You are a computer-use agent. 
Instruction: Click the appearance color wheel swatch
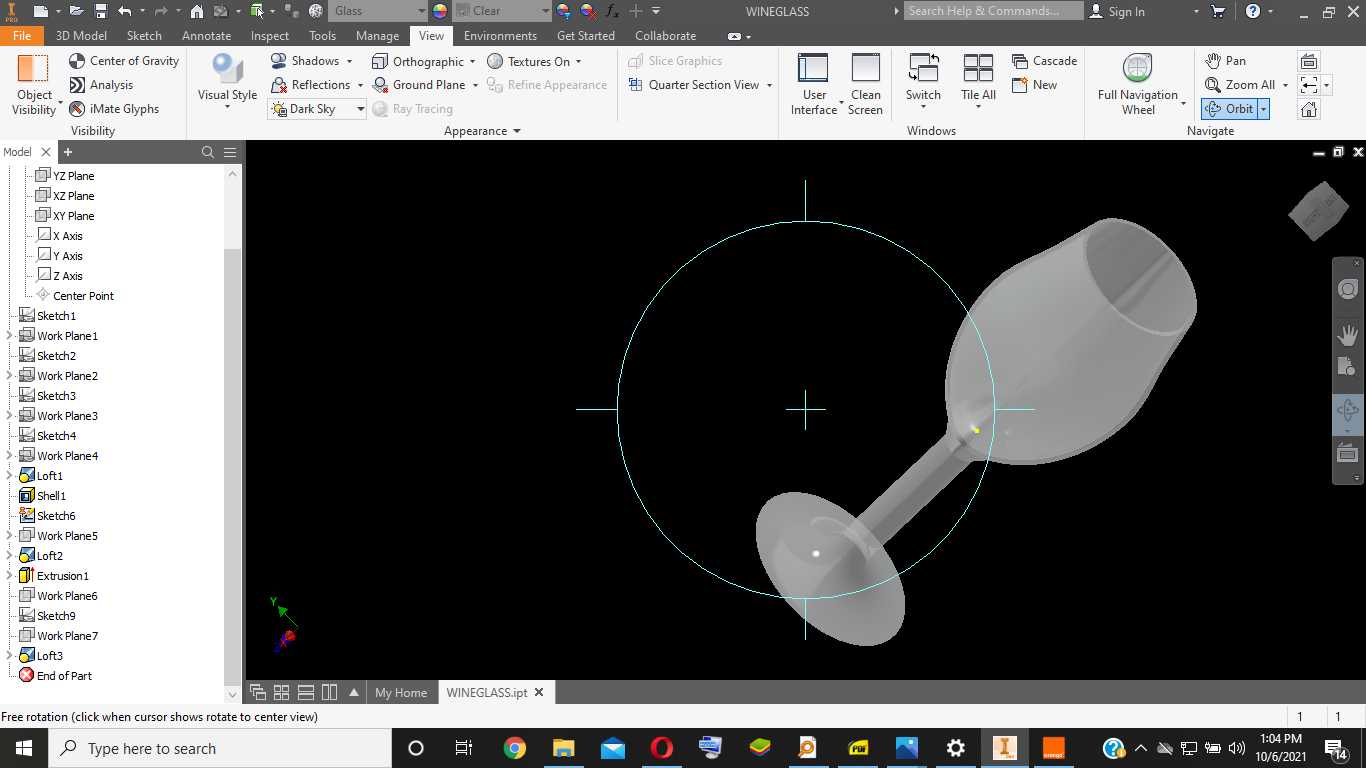[440, 11]
